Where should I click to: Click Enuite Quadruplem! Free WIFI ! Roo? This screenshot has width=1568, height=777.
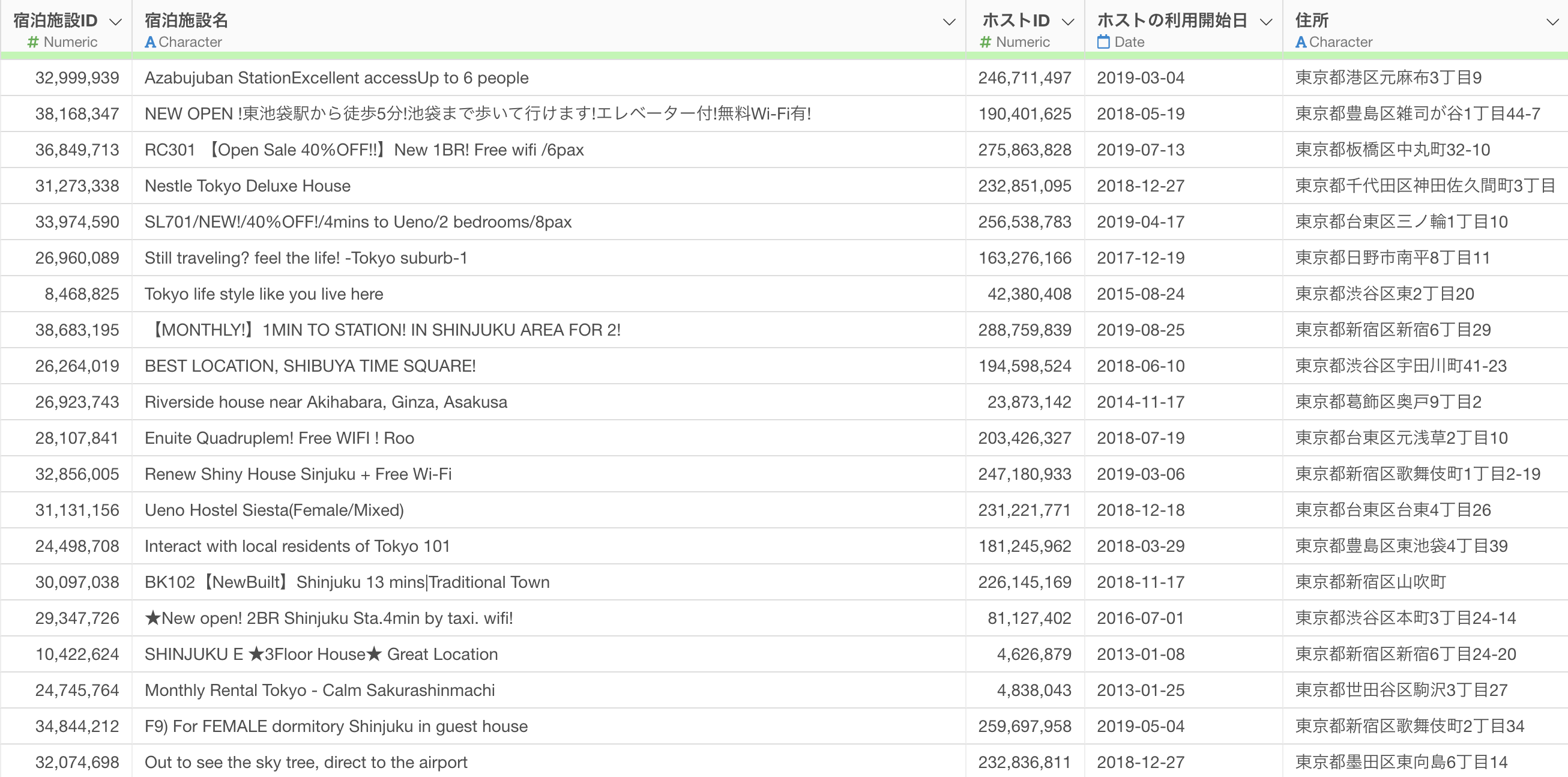click(x=279, y=438)
